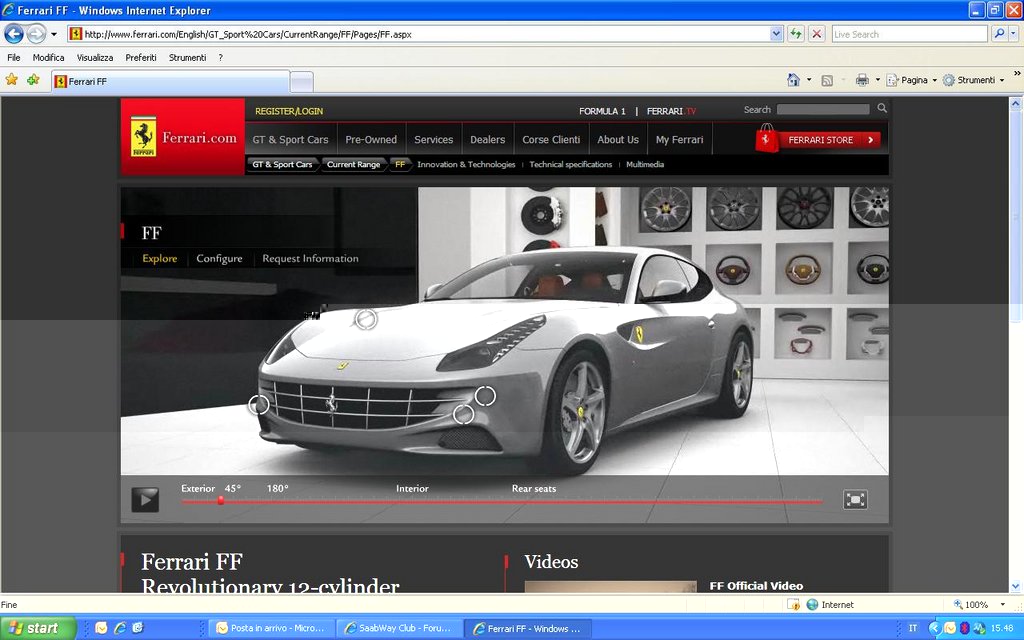This screenshot has width=1024, height=640.
Task: Click the red Stop loading icon
Action: 817,34
